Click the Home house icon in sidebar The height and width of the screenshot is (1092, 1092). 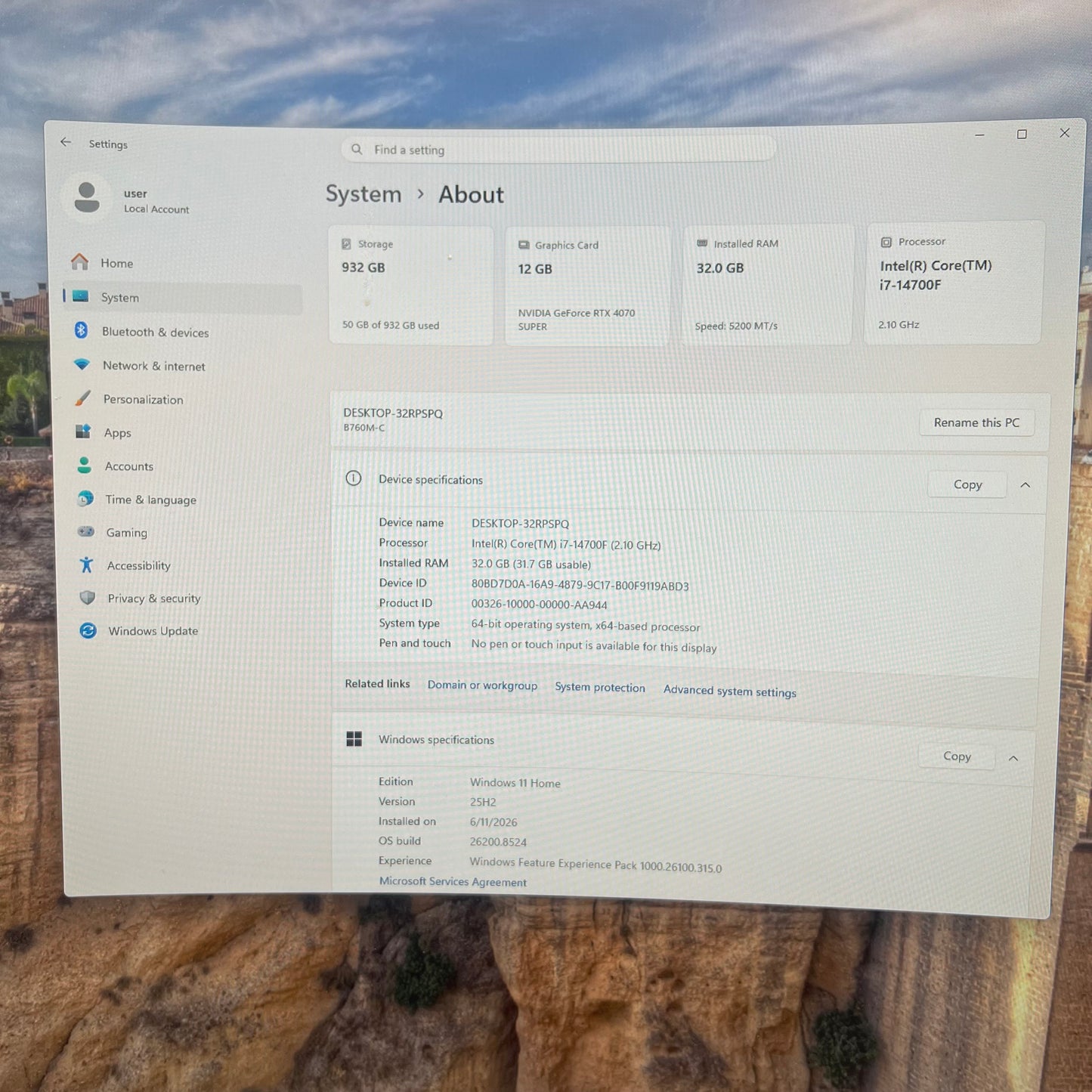point(79,262)
